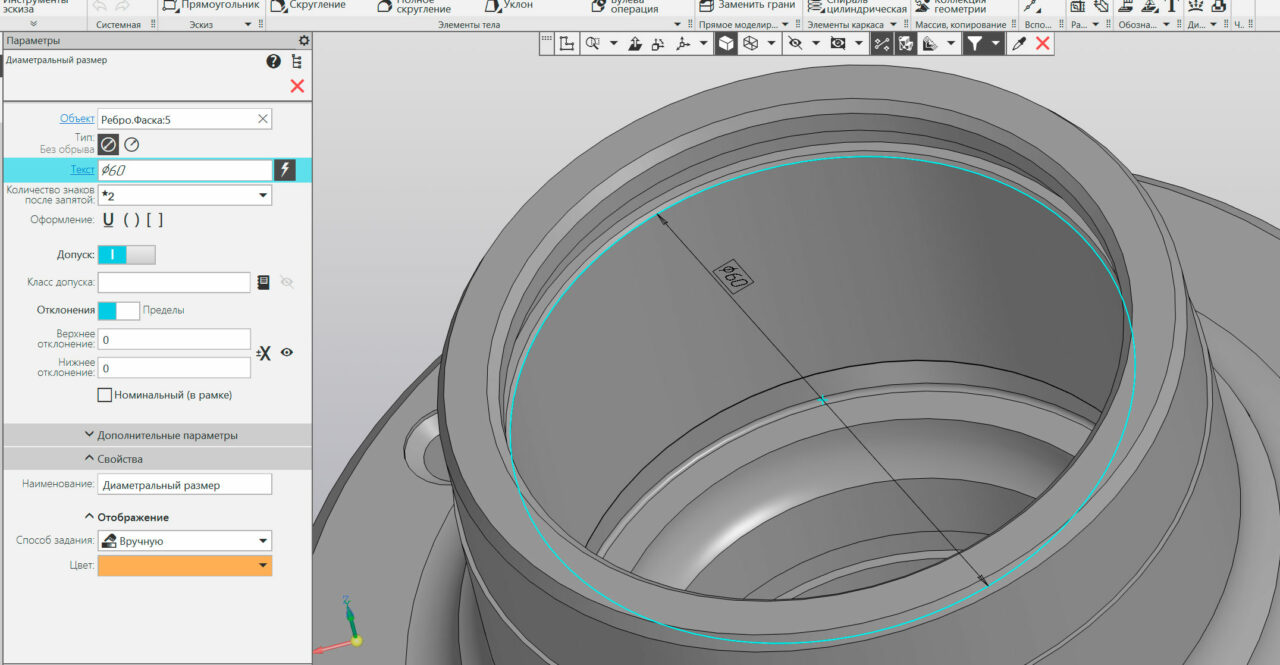Expand Дополнительные параметры section
This screenshot has height=665, width=1280.
click(160, 435)
